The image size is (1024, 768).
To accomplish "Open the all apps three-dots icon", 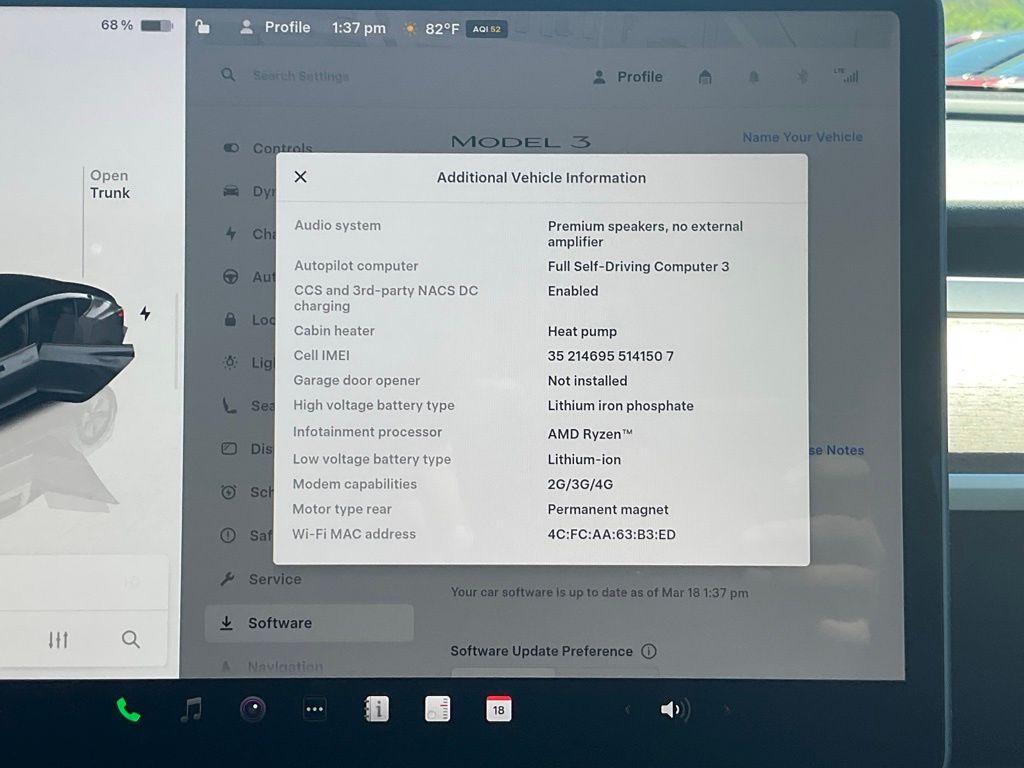I will coord(315,710).
